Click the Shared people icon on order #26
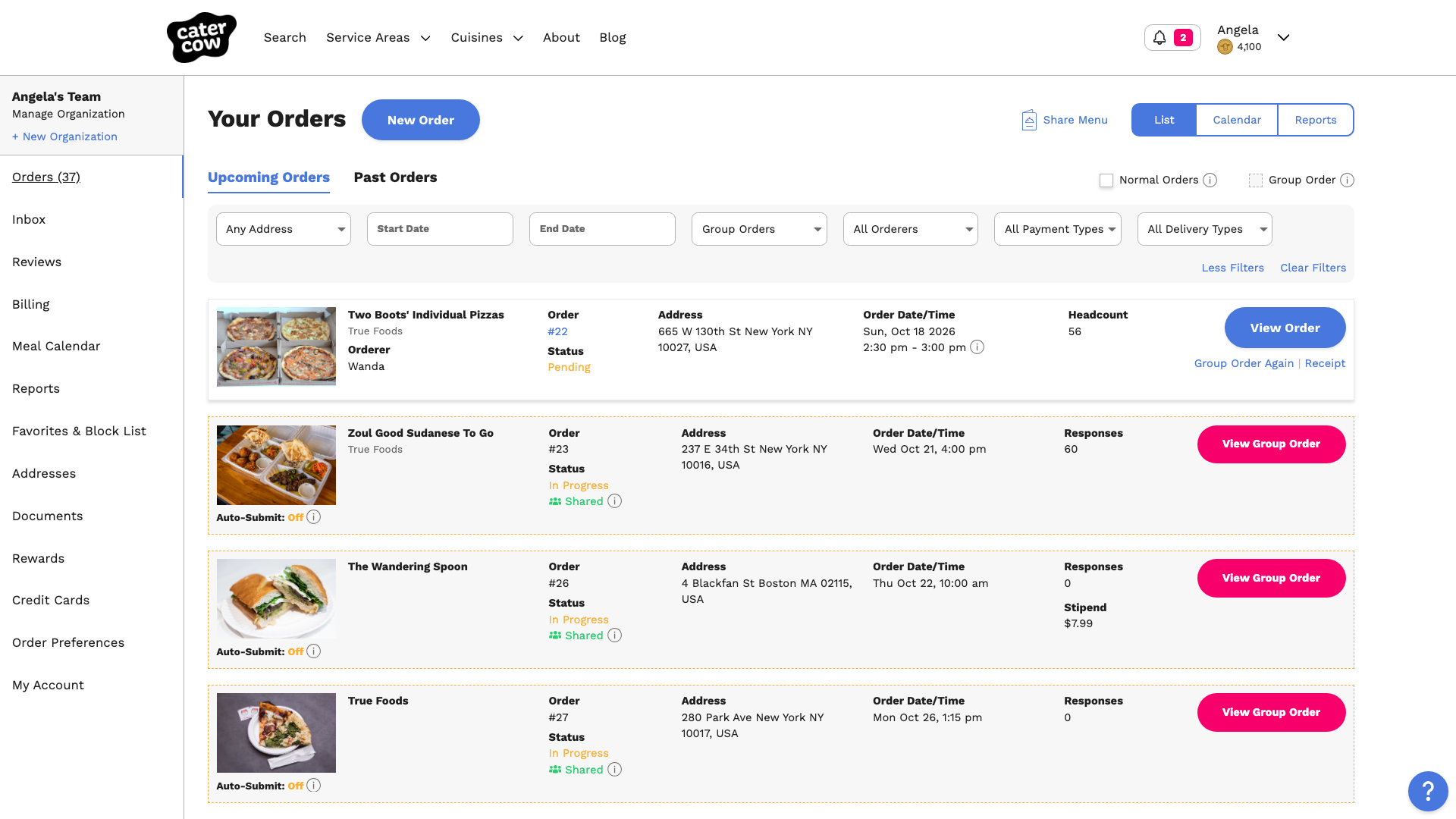The height and width of the screenshot is (819, 1456). tap(555, 635)
